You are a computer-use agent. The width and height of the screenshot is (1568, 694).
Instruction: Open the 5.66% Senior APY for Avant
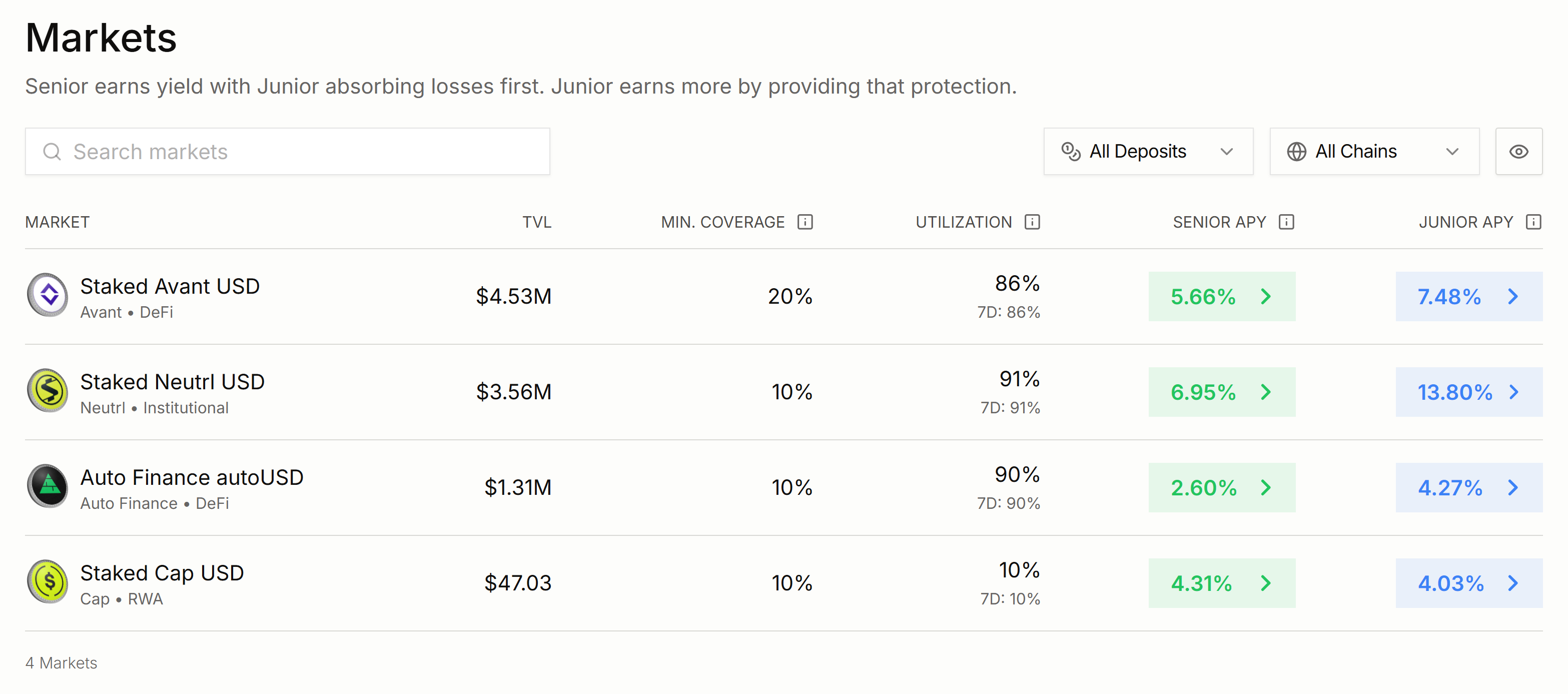click(x=1221, y=297)
